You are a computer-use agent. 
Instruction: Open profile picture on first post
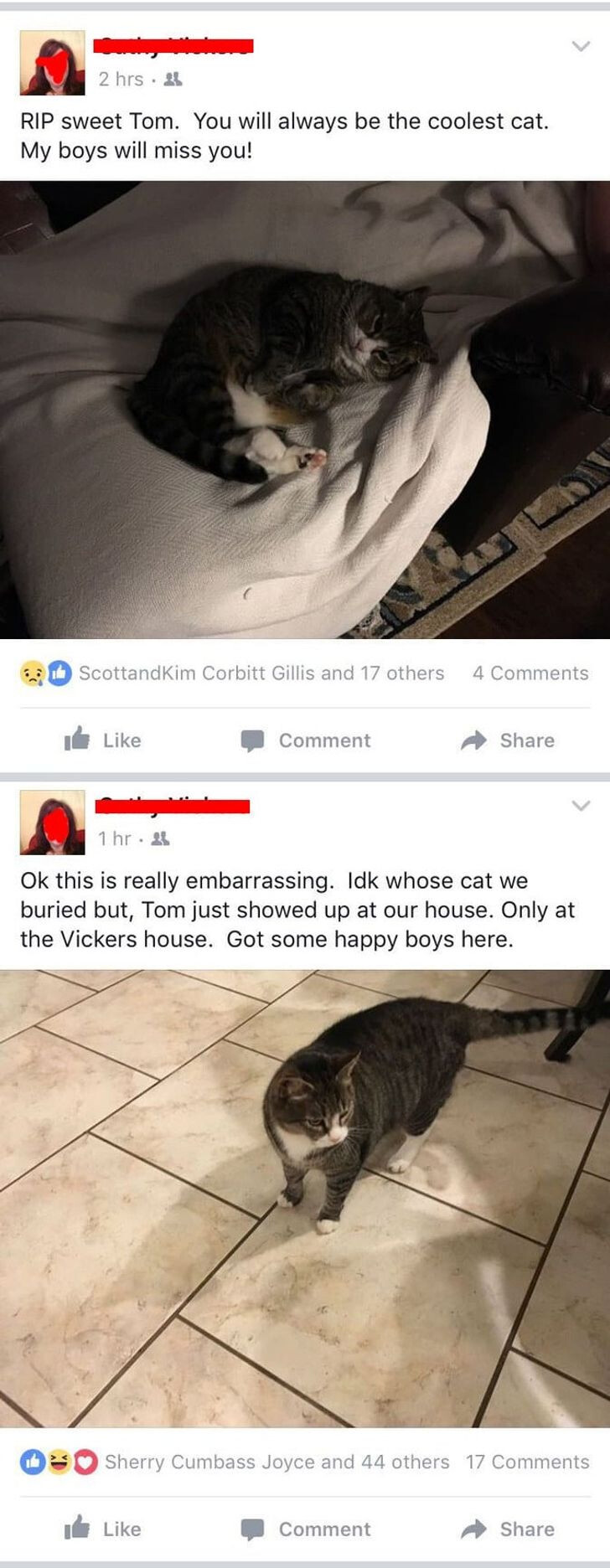52,63
